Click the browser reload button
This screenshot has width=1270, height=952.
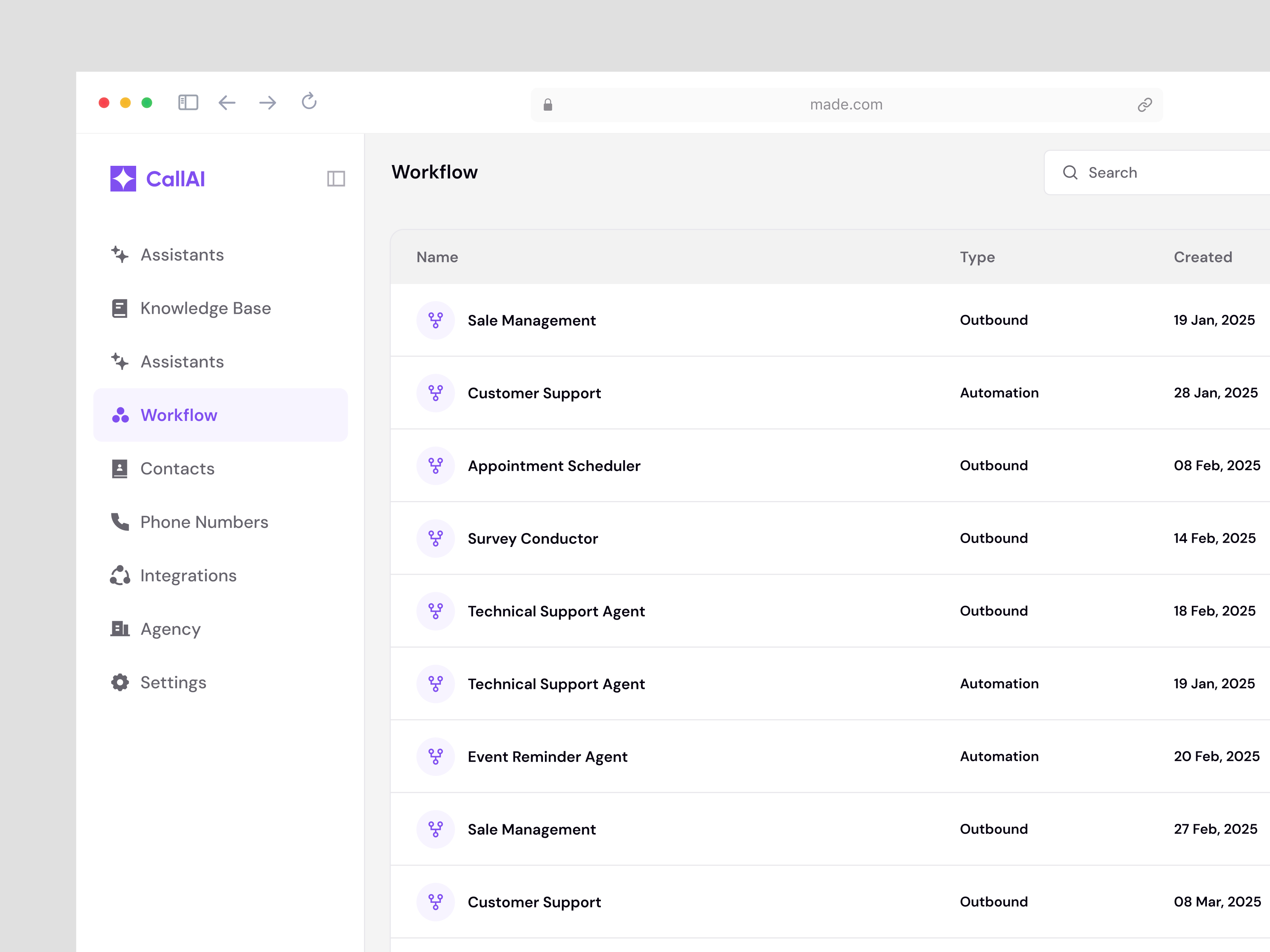pos(309,102)
